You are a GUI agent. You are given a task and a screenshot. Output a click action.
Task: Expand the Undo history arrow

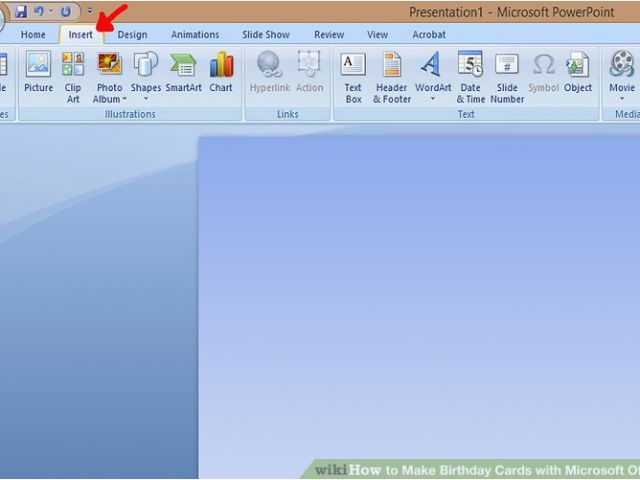(51, 11)
